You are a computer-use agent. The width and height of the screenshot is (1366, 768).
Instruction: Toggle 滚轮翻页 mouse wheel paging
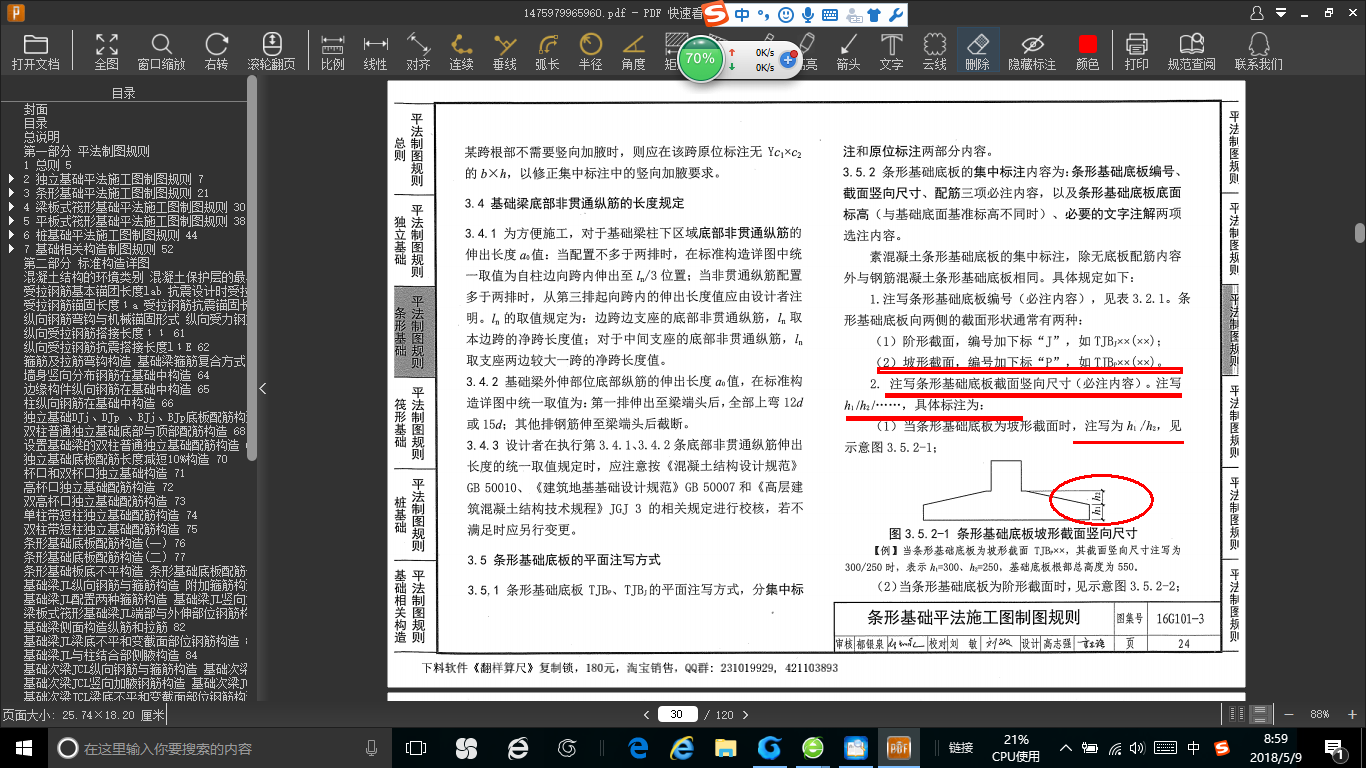coord(272,52)
